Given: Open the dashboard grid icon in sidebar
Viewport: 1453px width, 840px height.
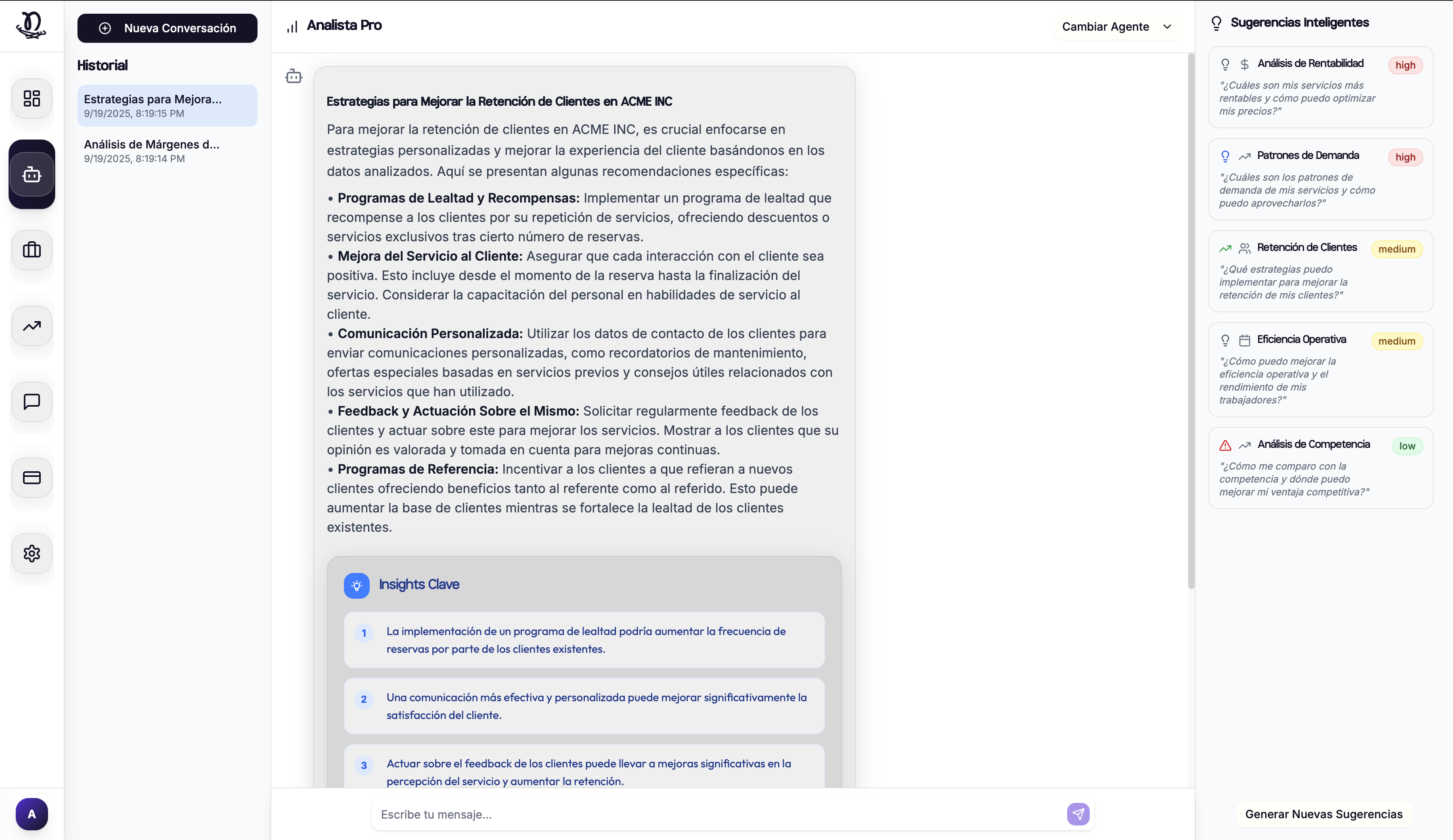Looking at the screenshot, I should click(x=31, y=98).
